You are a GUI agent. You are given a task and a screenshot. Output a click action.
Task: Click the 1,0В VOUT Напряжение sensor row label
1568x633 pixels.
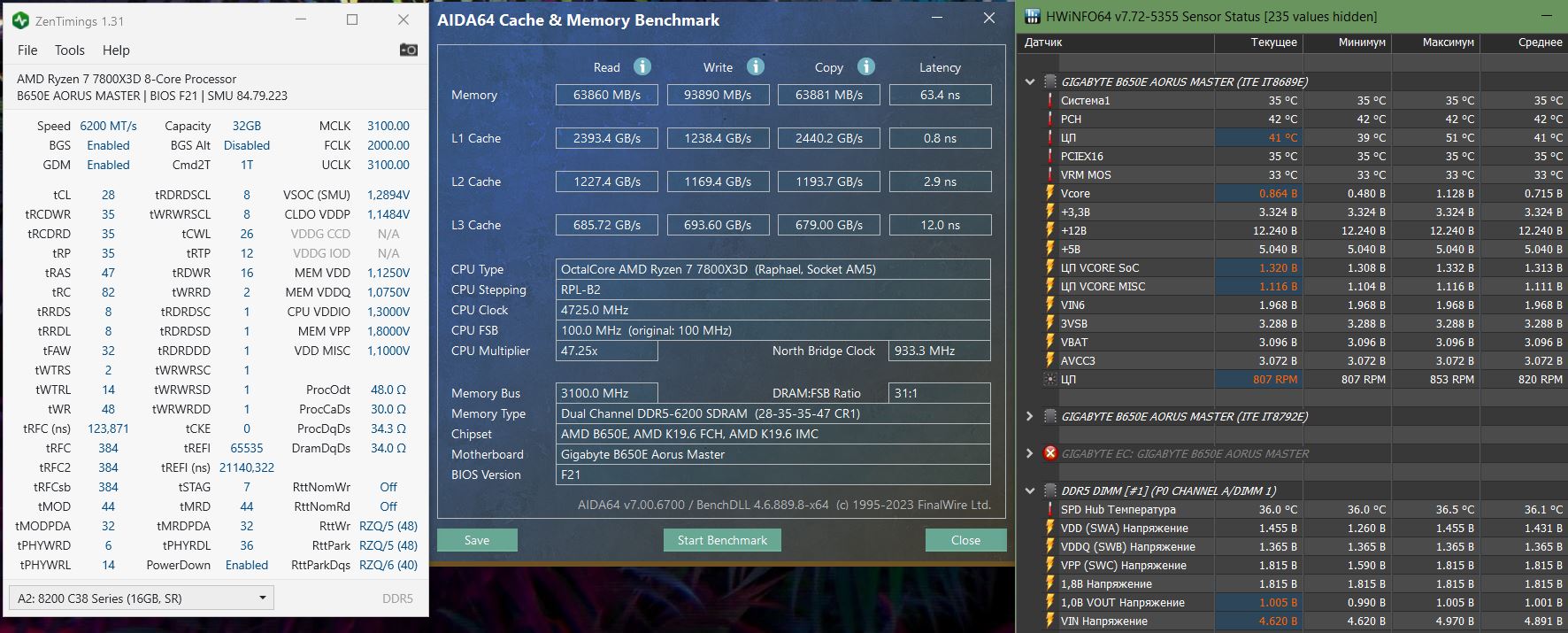[x=1123, y=602]
